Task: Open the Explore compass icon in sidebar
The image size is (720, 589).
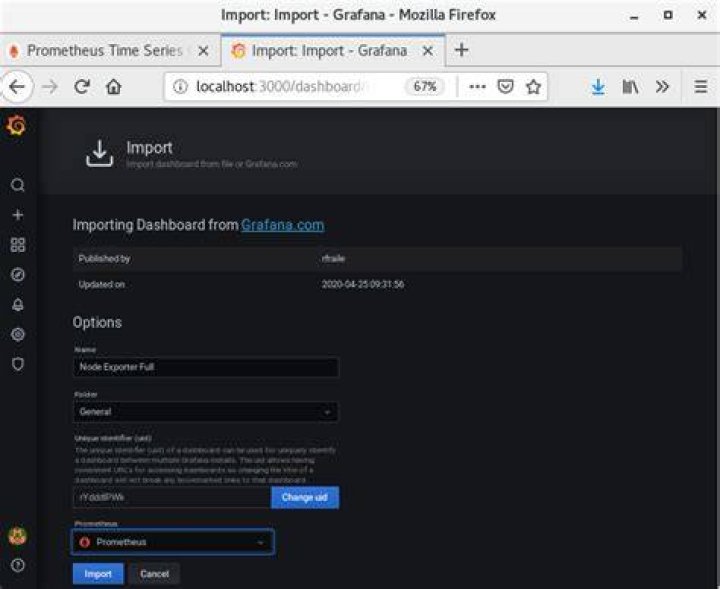Action: [17, 275]
